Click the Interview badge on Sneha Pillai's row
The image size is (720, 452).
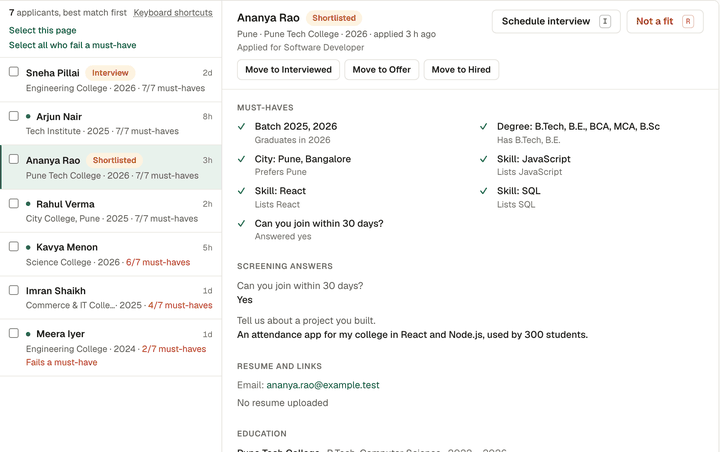pyautogui.click(x=110, y=73)
